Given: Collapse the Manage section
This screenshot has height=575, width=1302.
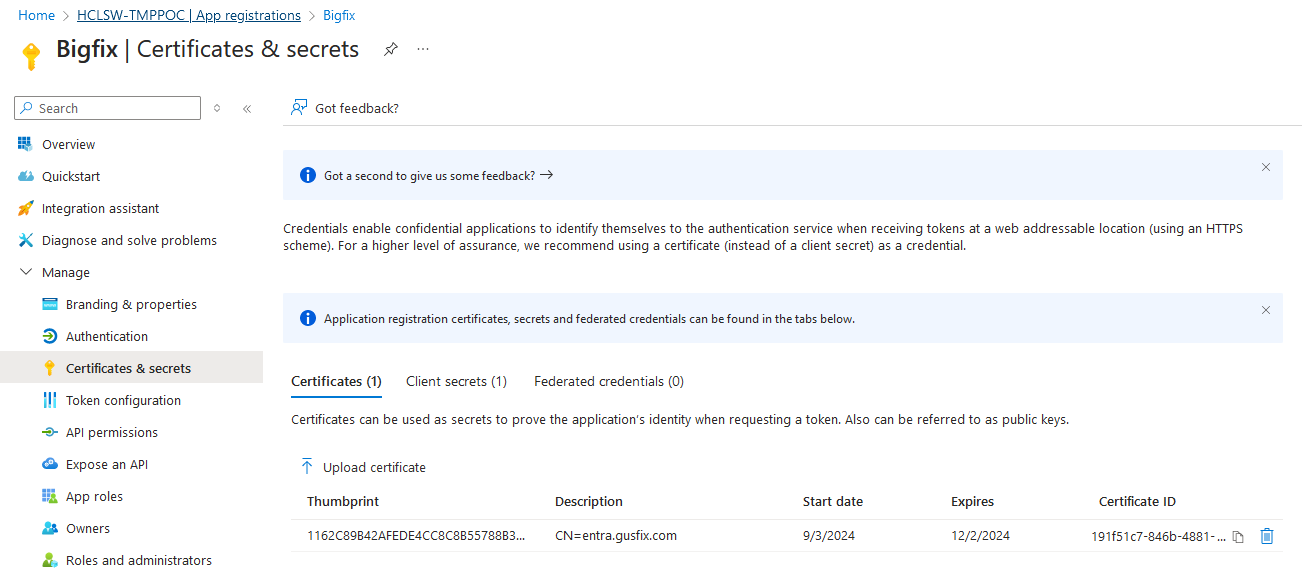Looking at the screenshot, I should tap(25, 272).
